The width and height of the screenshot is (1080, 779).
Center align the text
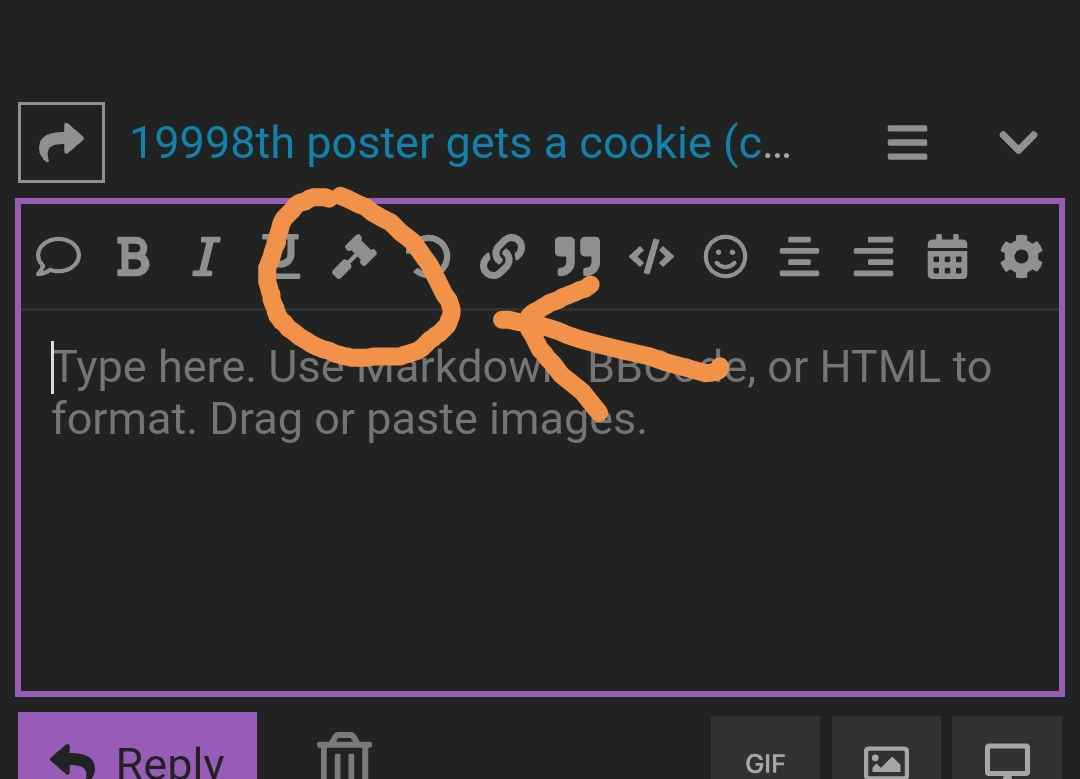[799, 257]
